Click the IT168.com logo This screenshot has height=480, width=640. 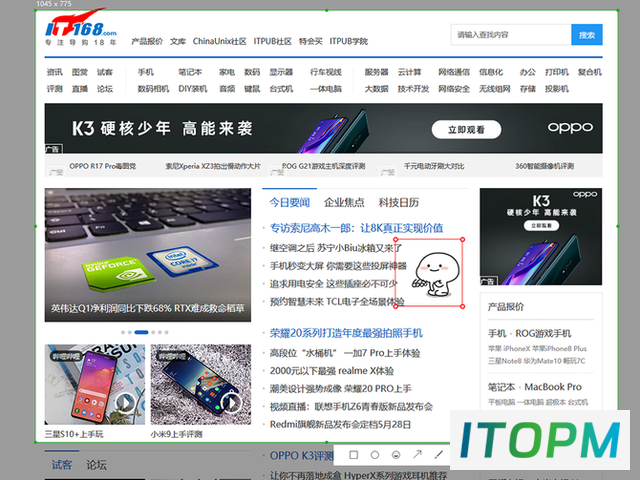click(81, 27)
